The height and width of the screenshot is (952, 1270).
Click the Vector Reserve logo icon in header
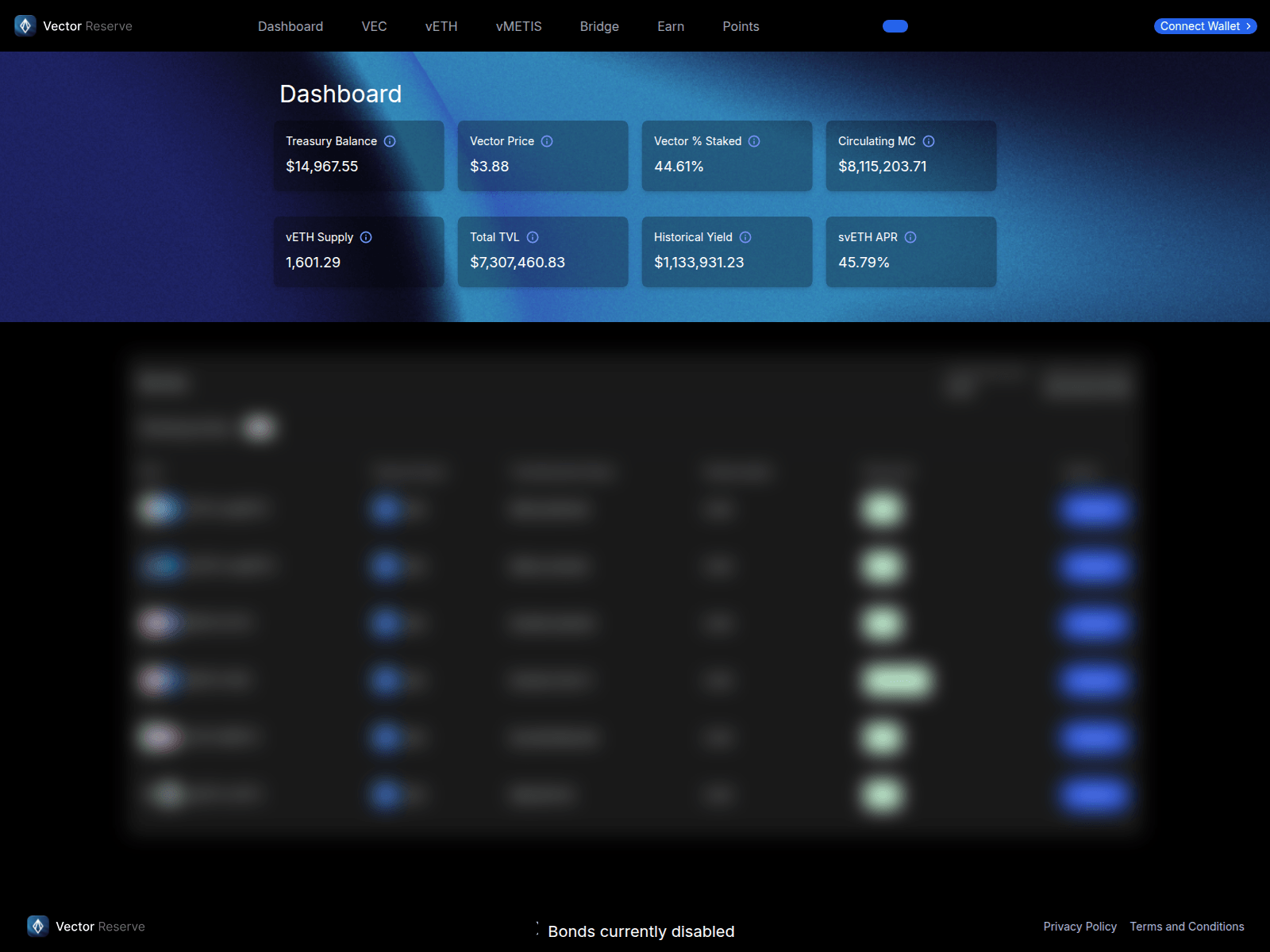[25, 26]
